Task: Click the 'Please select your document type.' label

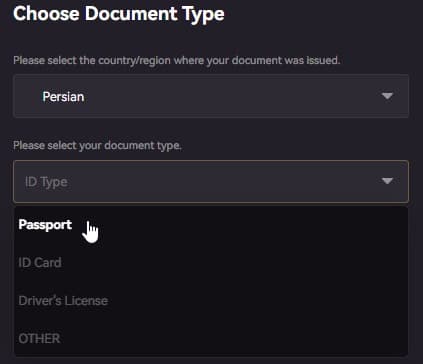Action: coord(97,146)
